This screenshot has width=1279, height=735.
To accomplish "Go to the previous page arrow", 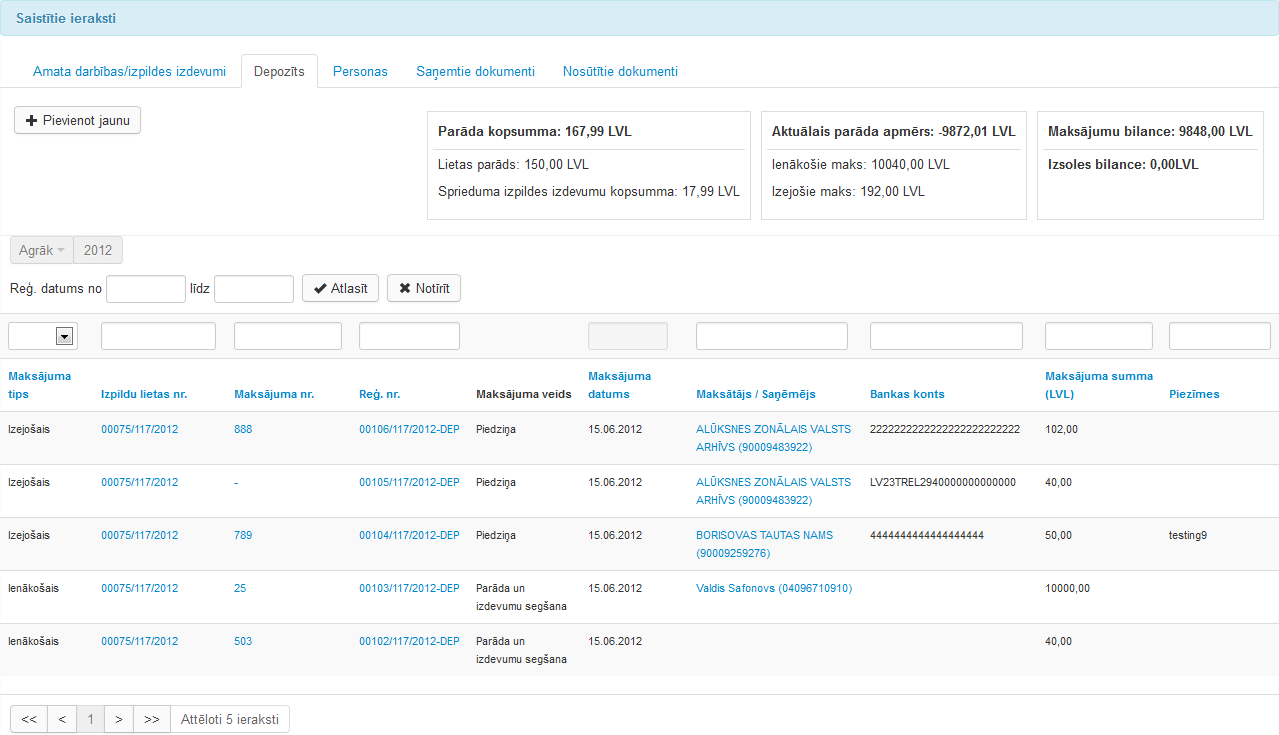I will coord(62,719).
